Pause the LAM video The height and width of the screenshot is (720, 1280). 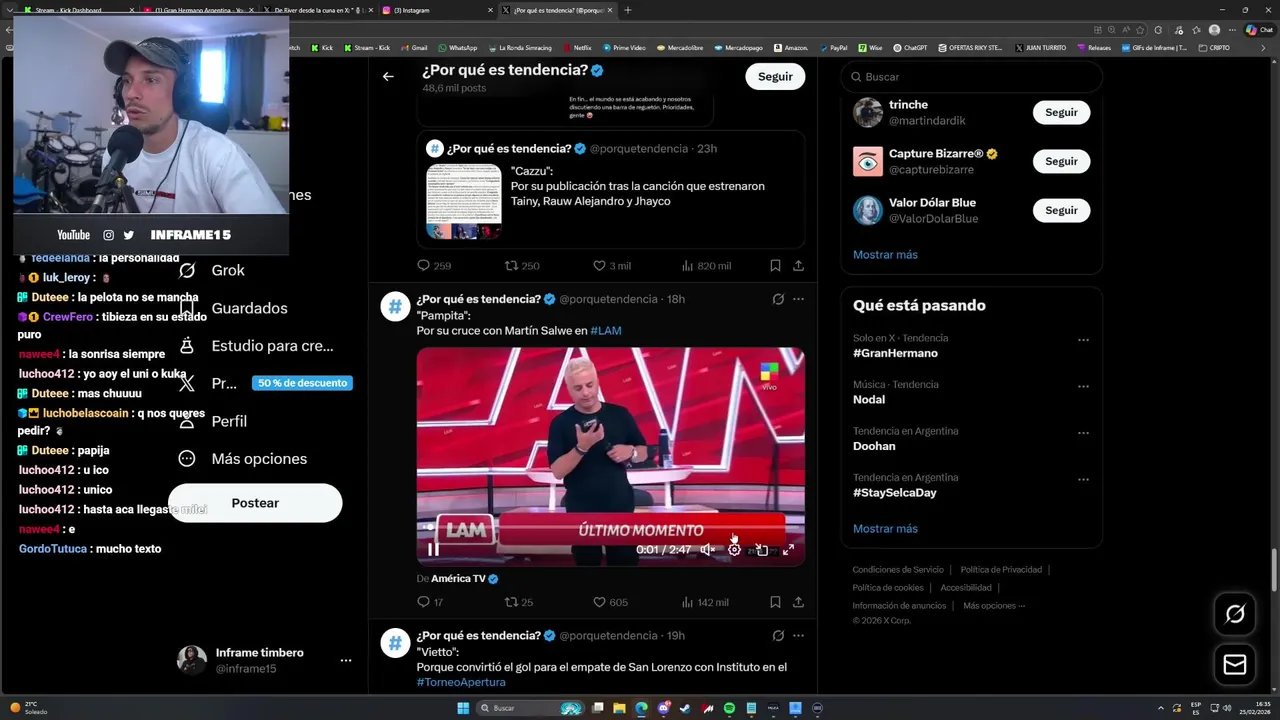[433, 549]
